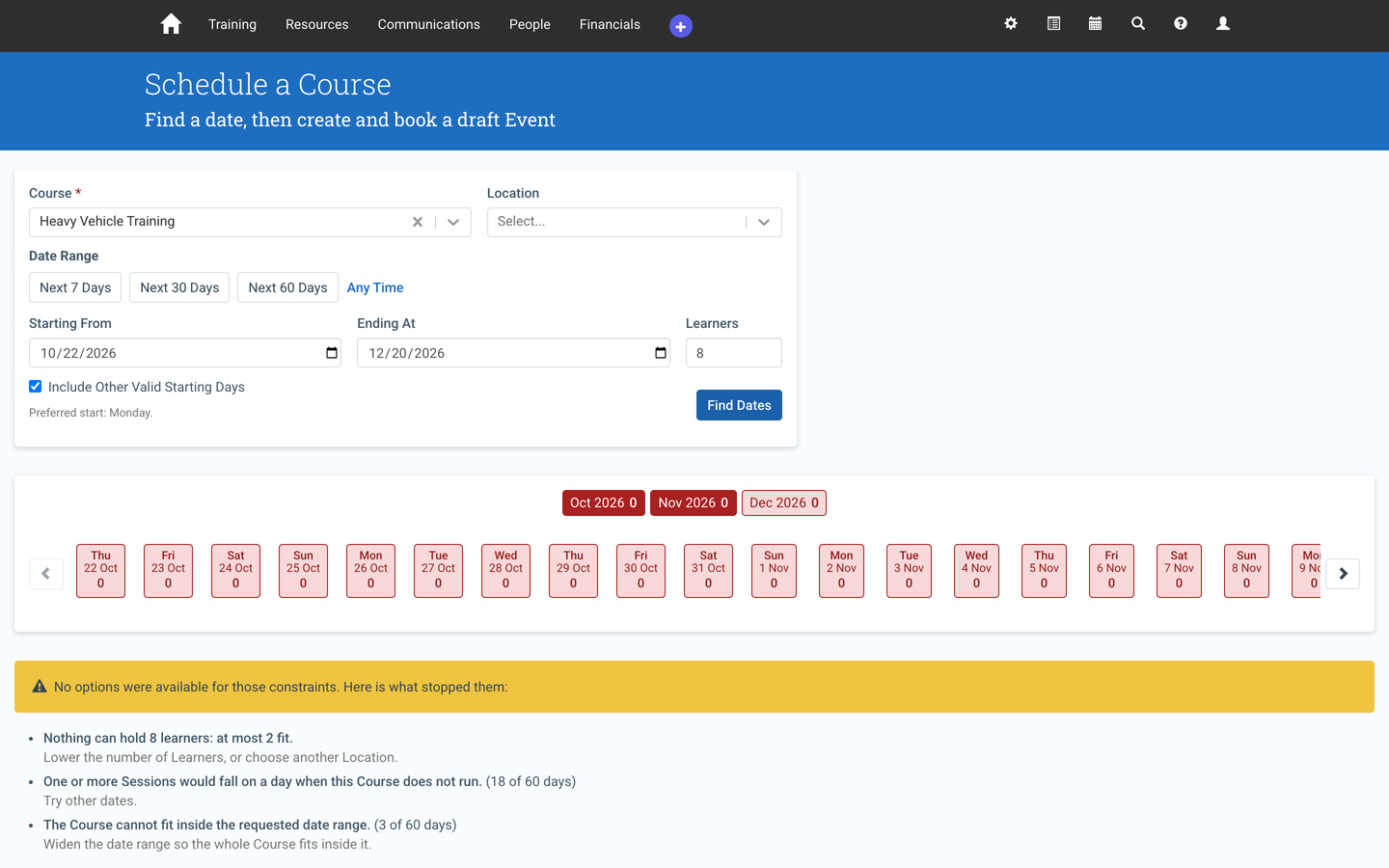The width and height of the screenshot is (1389, 868).
Task: Open the Ending At date picker icon
Action: coord(661,353)
